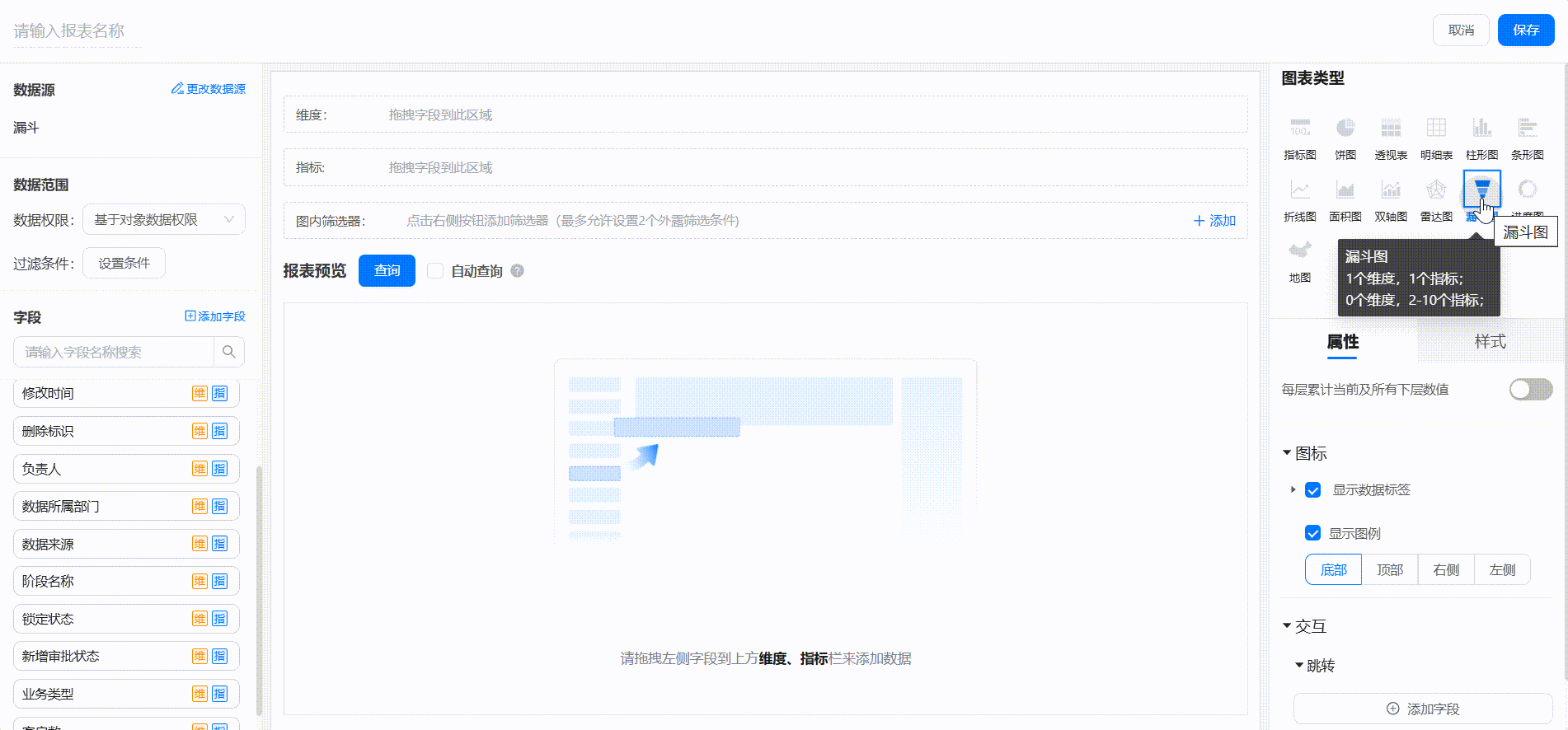Click 更改数据源 link
The image size is (1568, 730).
click(x=209, y=88)
